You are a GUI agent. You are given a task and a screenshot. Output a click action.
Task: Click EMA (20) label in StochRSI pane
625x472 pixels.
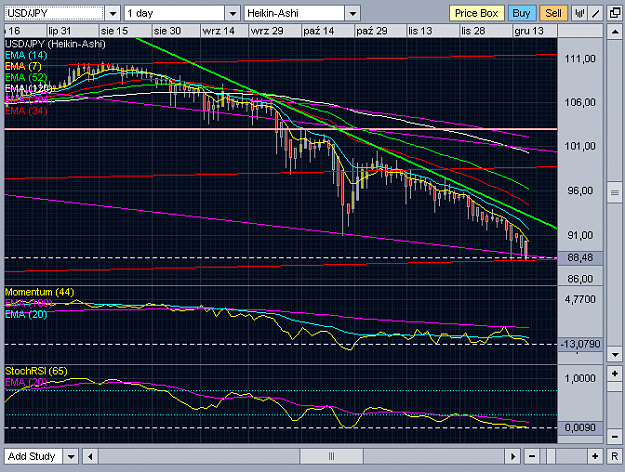[x=26, y=382]
